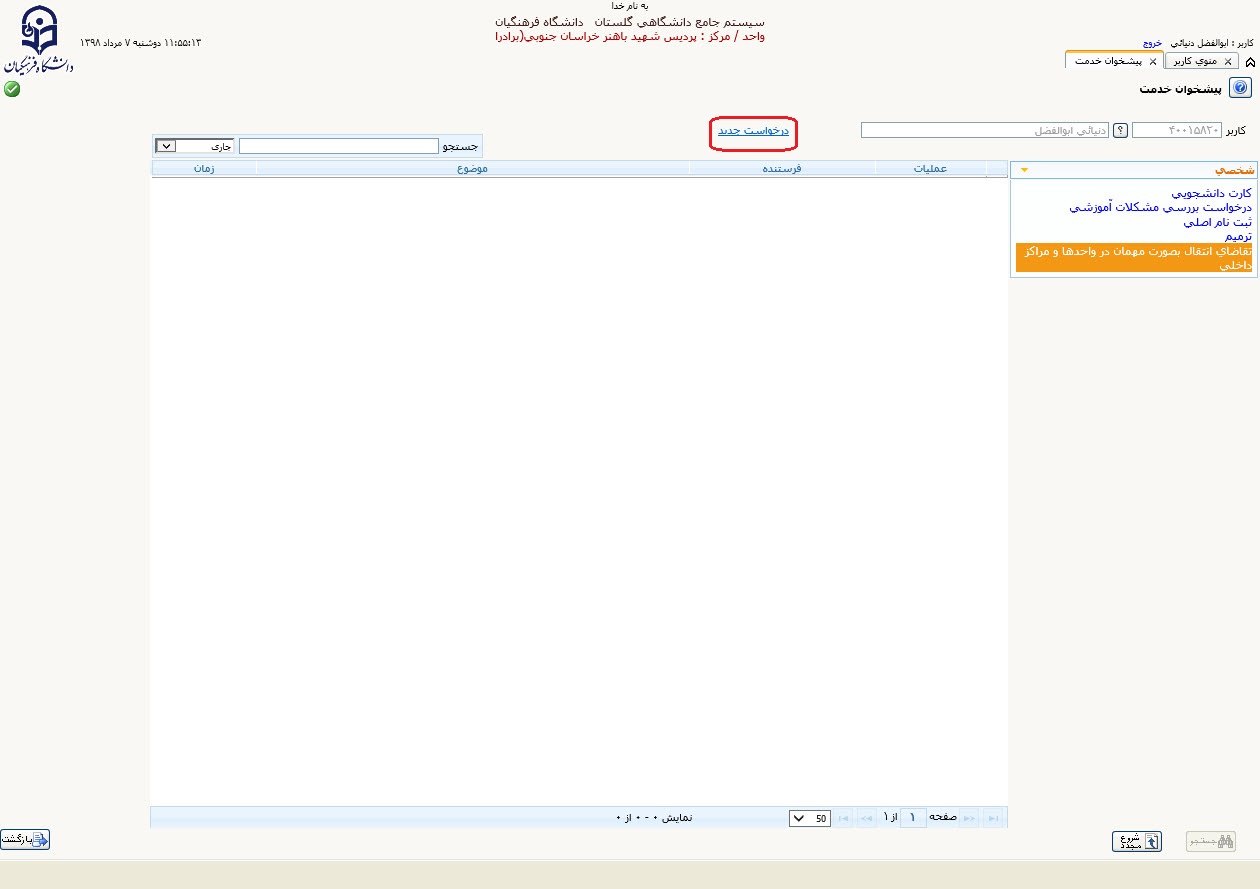Viewport: 1260px width, 889px height.
Task: Click the شروع مجدد restart button
Action: click(1136, 841)
